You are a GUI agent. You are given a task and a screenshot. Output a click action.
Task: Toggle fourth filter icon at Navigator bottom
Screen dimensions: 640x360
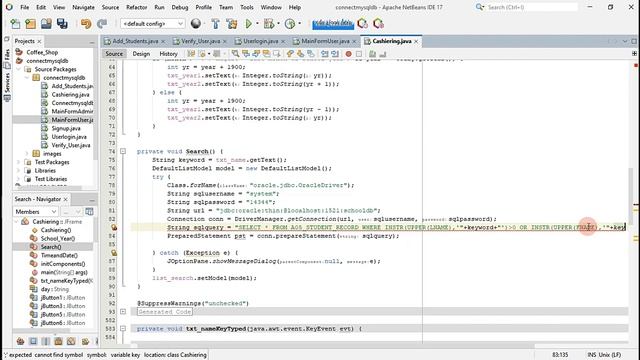[58, 341]
